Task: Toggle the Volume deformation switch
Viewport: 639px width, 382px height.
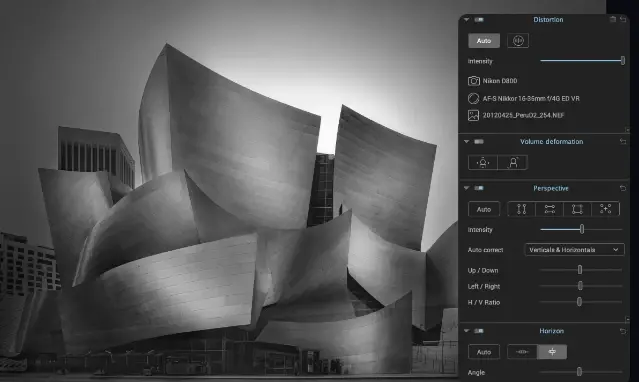Action: click(479, 141)
